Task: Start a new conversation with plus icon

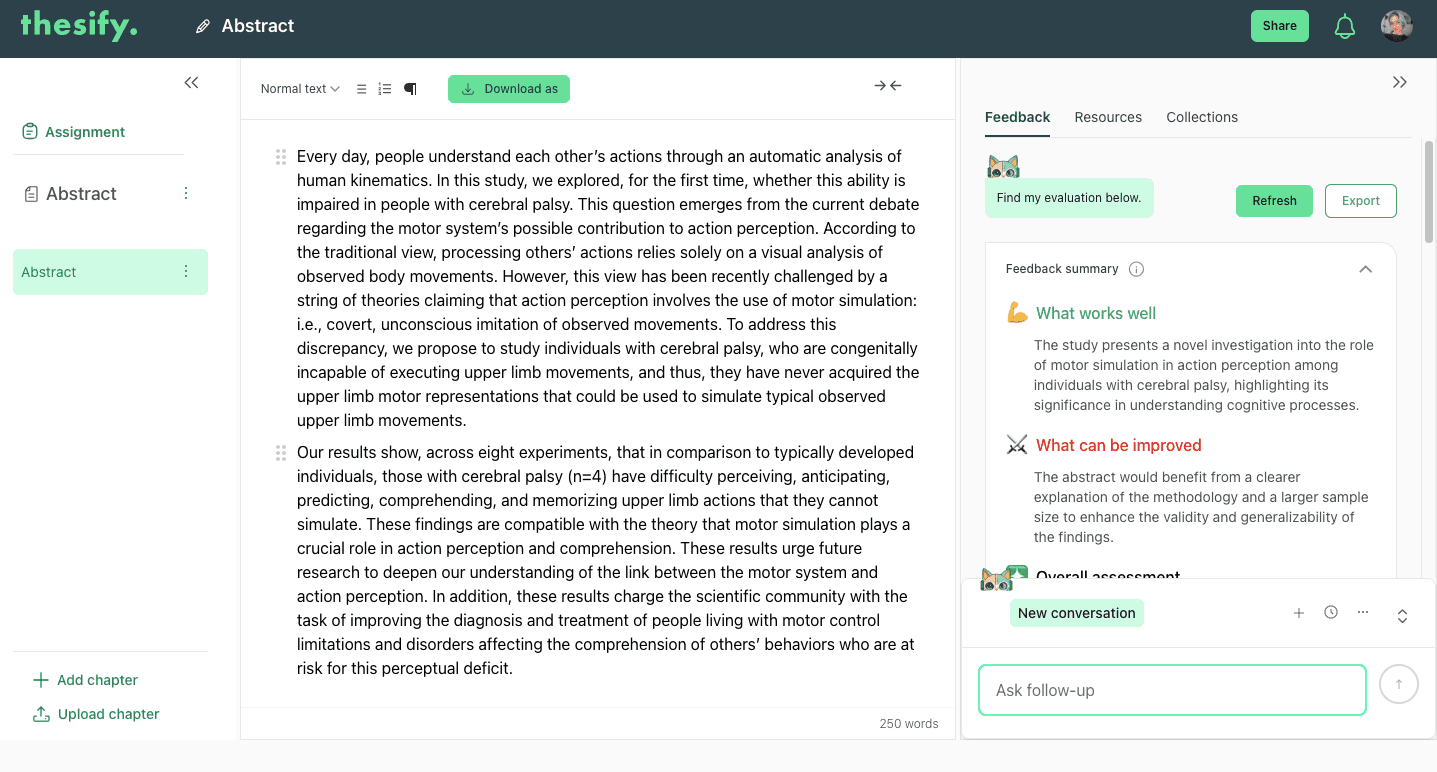Action: (1299, 613)
